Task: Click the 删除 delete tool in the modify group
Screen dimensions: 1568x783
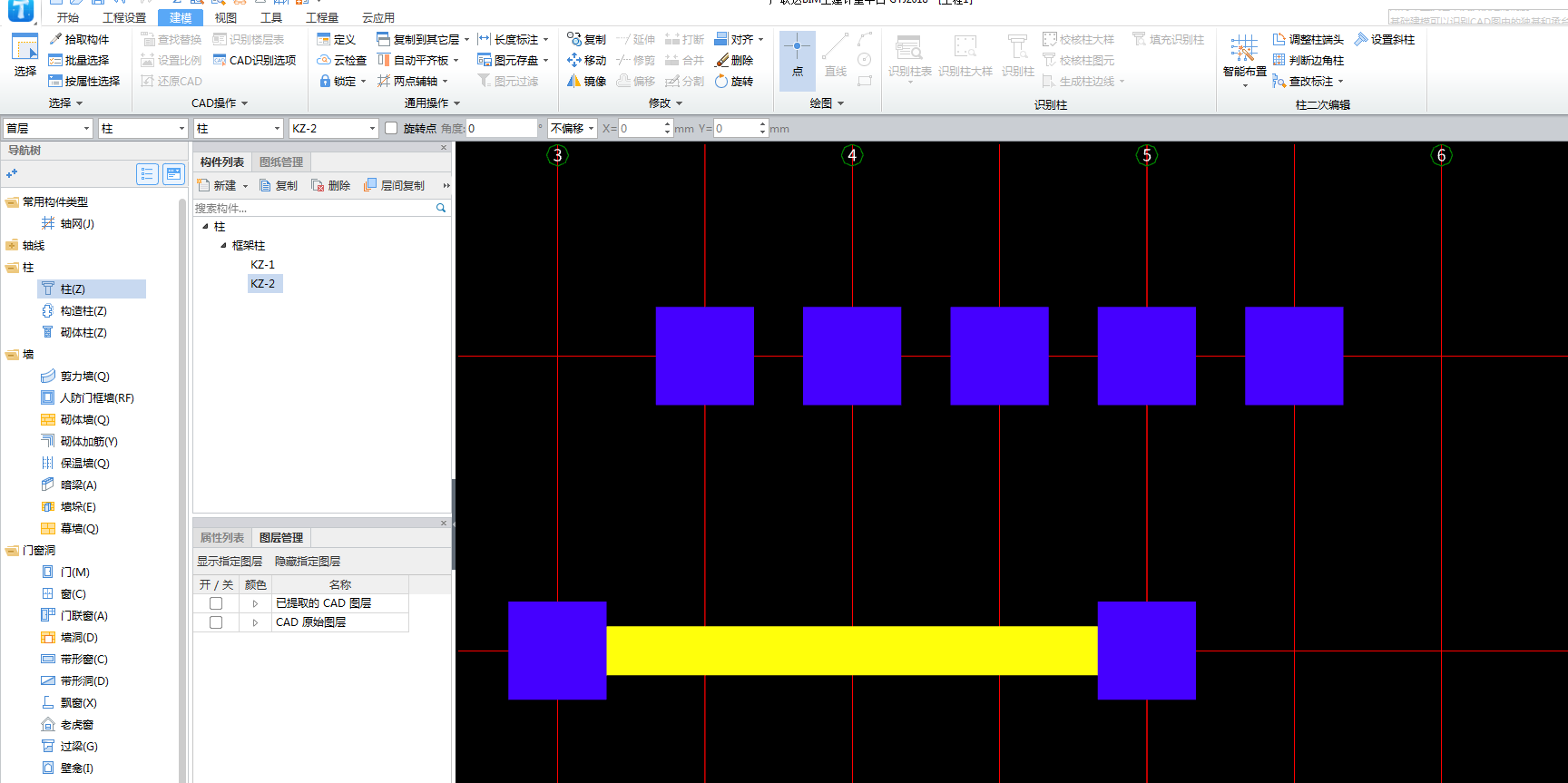Action: pos(734,60)
